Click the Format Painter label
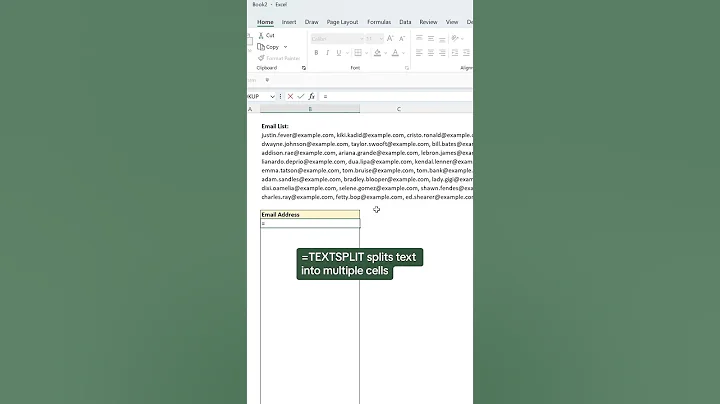This screenshot has width=720, height=404. point(283,58)
